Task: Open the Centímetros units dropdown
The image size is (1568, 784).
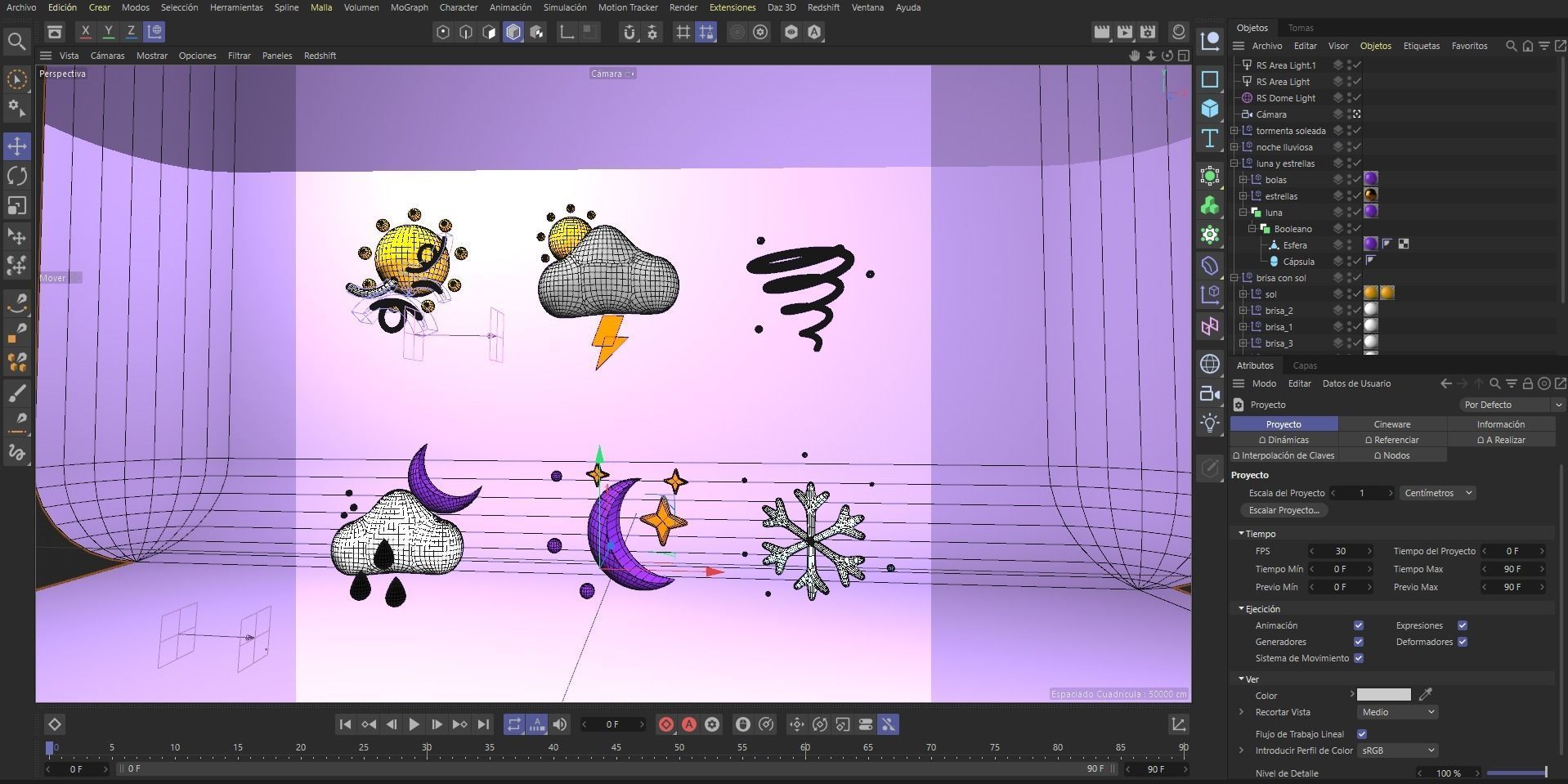Action: pyautogui.click(x=1437, y=493)
